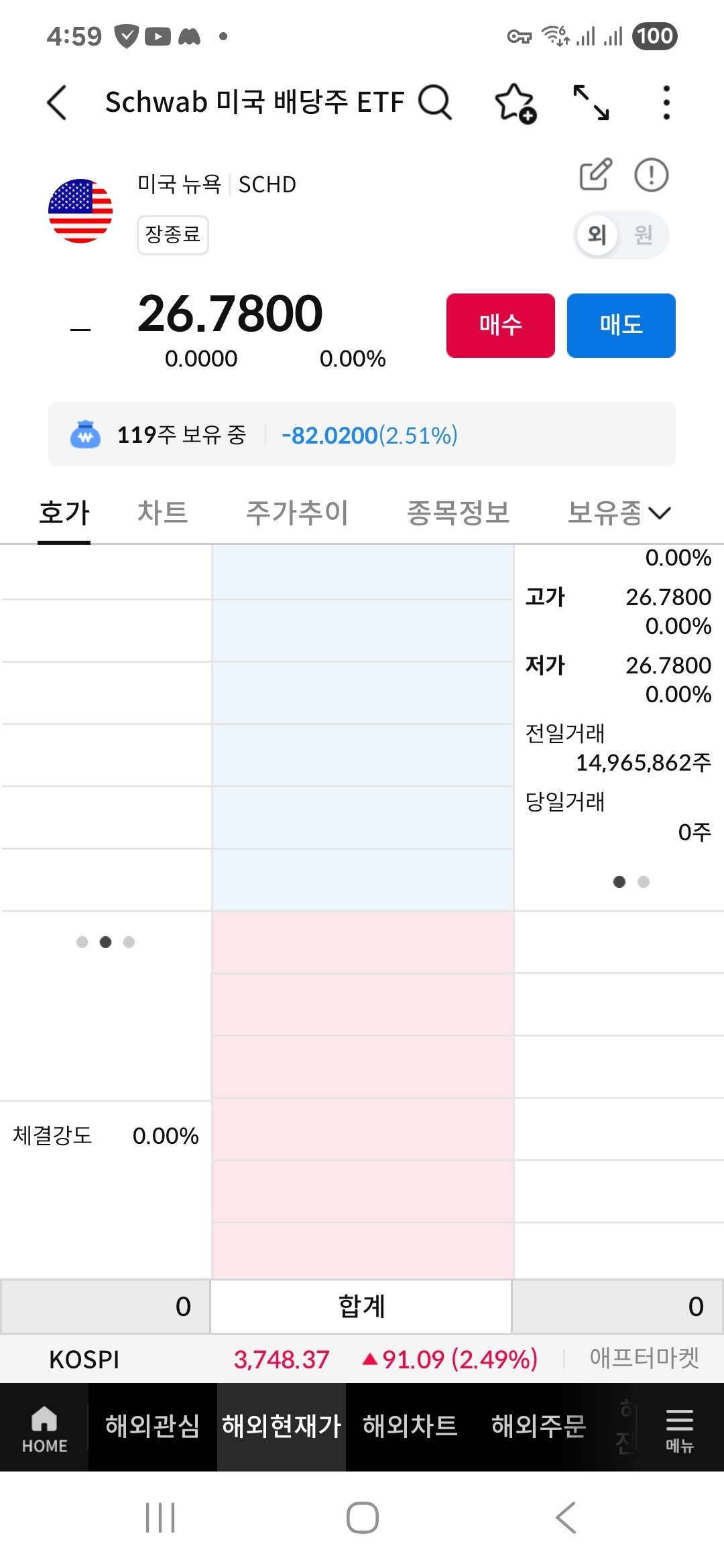Screen dimensions: 724x1568
Task: Open the 종목정보 tab
Action: click(459, 513)
